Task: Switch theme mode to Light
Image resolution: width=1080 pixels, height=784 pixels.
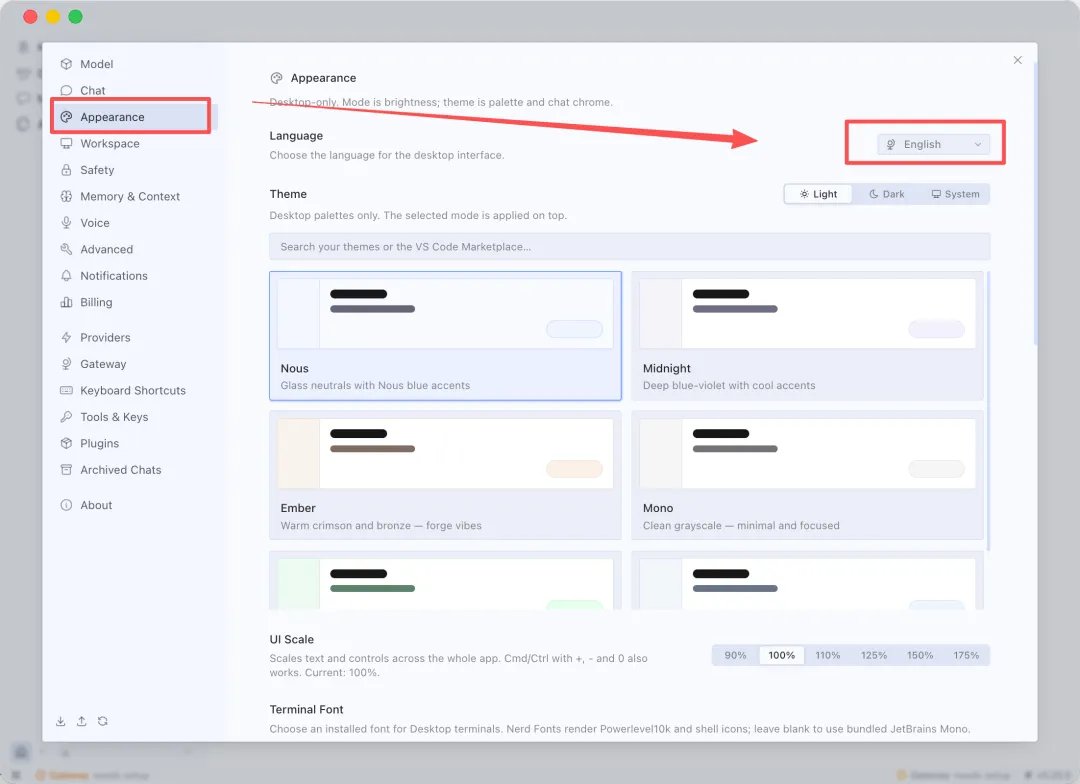Action: [818, 194]
